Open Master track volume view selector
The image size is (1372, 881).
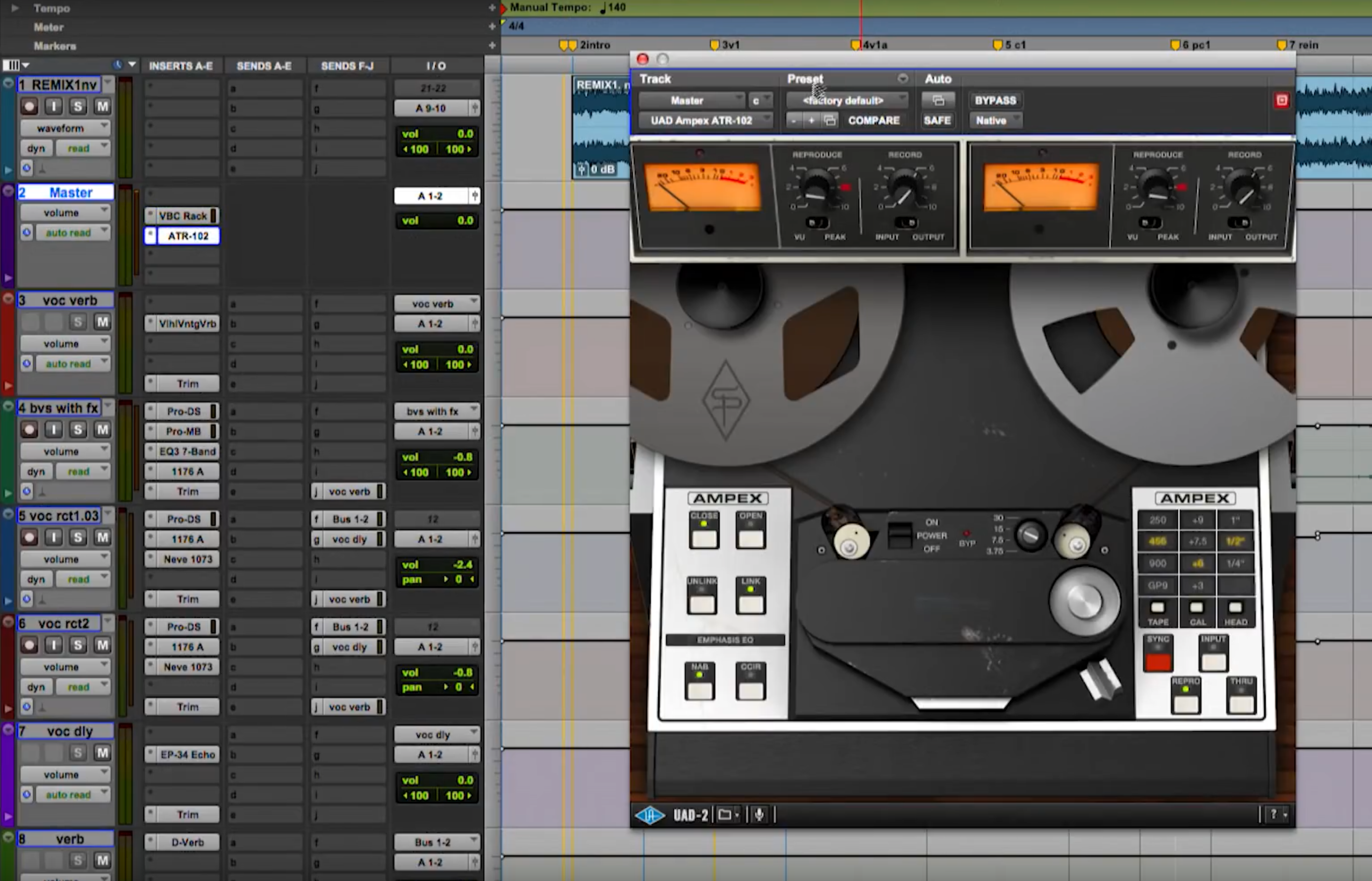65,212
